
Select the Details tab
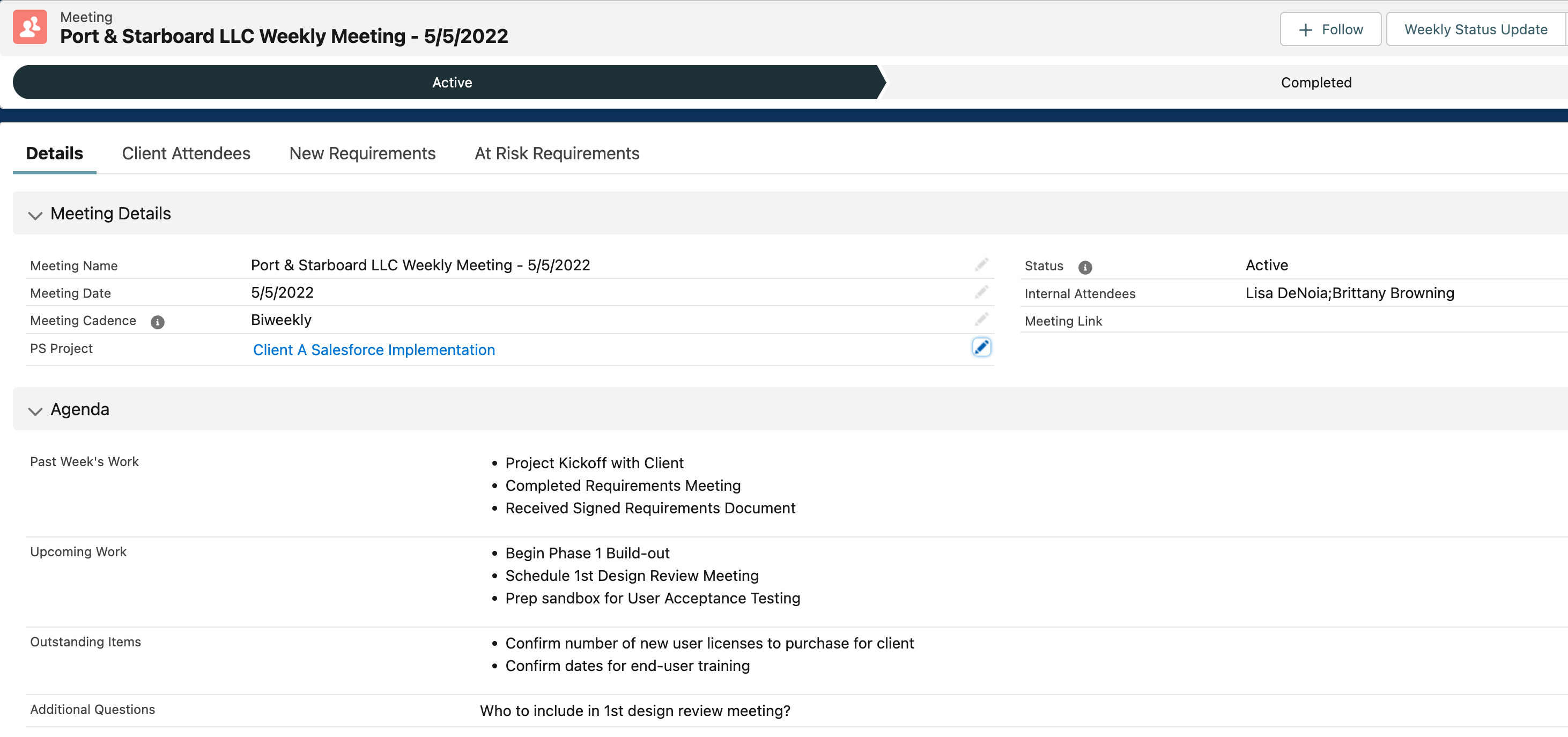coord(54,153)
